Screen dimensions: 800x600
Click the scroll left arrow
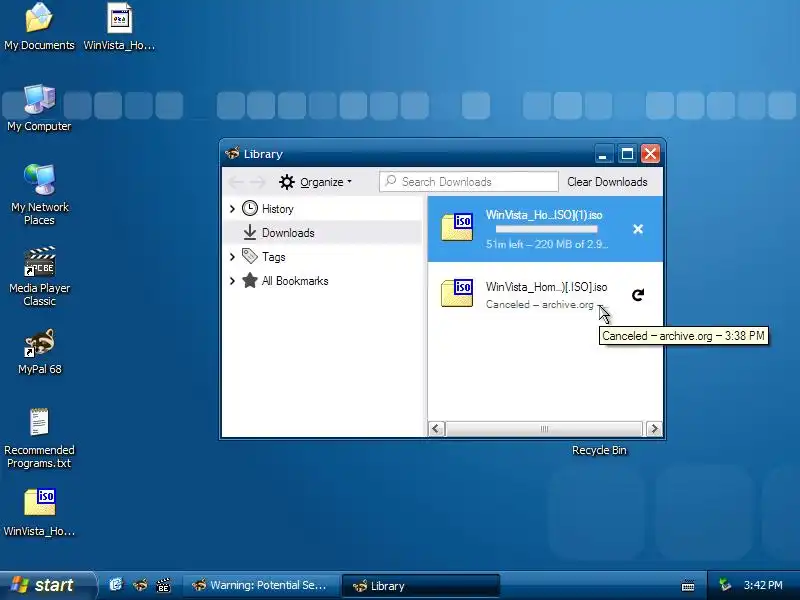(436, 429)
